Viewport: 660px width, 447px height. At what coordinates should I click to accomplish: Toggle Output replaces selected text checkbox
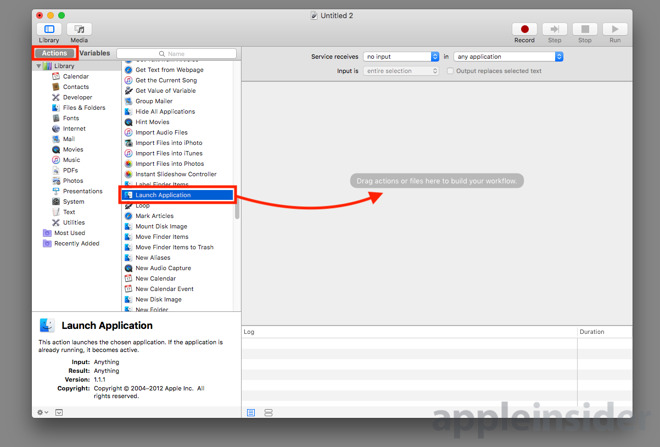pyautogui.click(x=450, y=71)
